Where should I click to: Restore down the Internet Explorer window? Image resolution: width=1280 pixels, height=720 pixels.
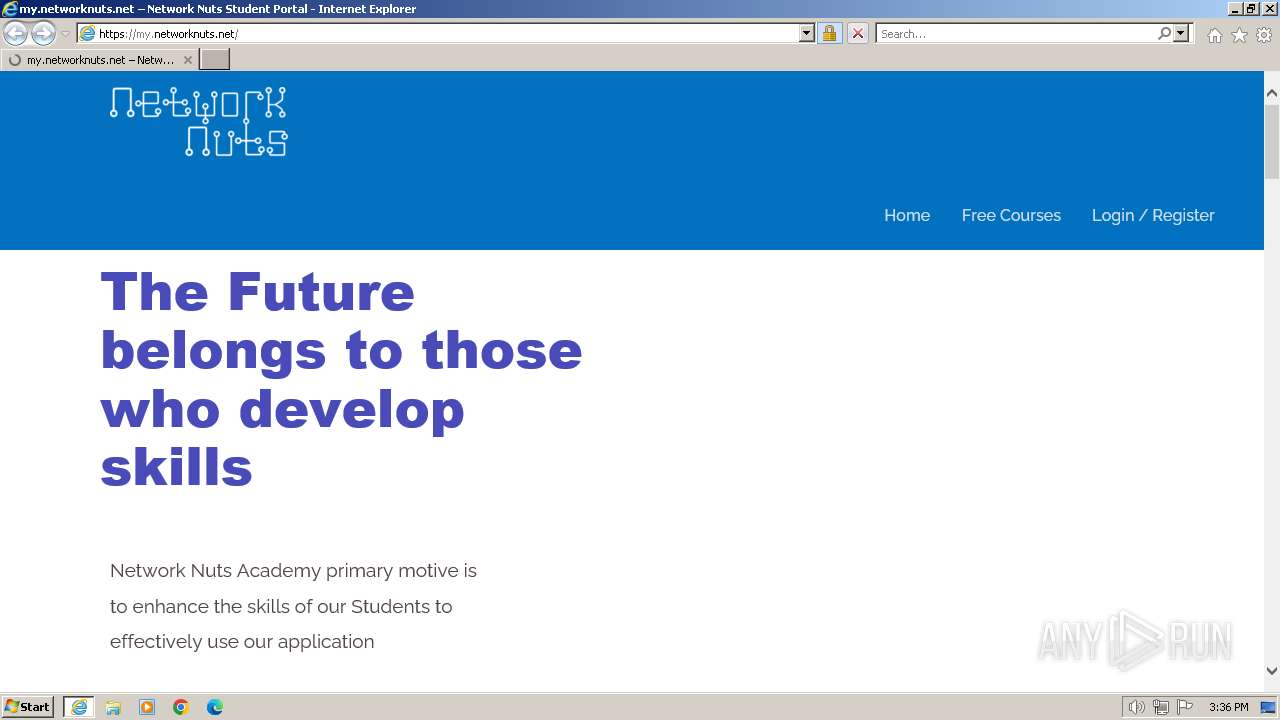[1252, 8]
